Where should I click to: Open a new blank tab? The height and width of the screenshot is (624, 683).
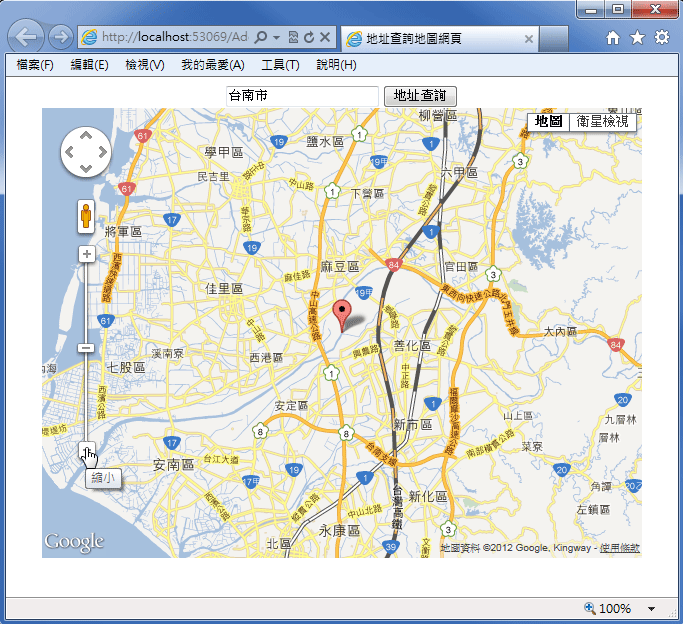(x=554, y=39)
